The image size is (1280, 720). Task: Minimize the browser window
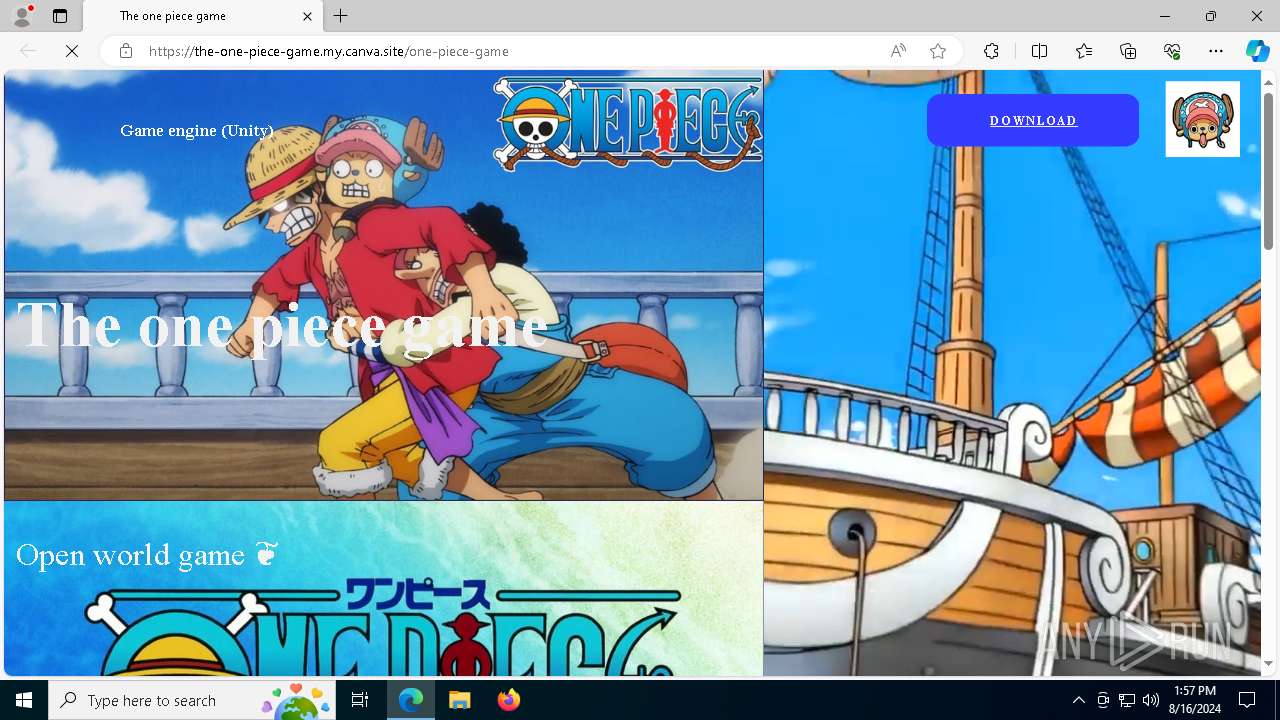click(1165, 16)
